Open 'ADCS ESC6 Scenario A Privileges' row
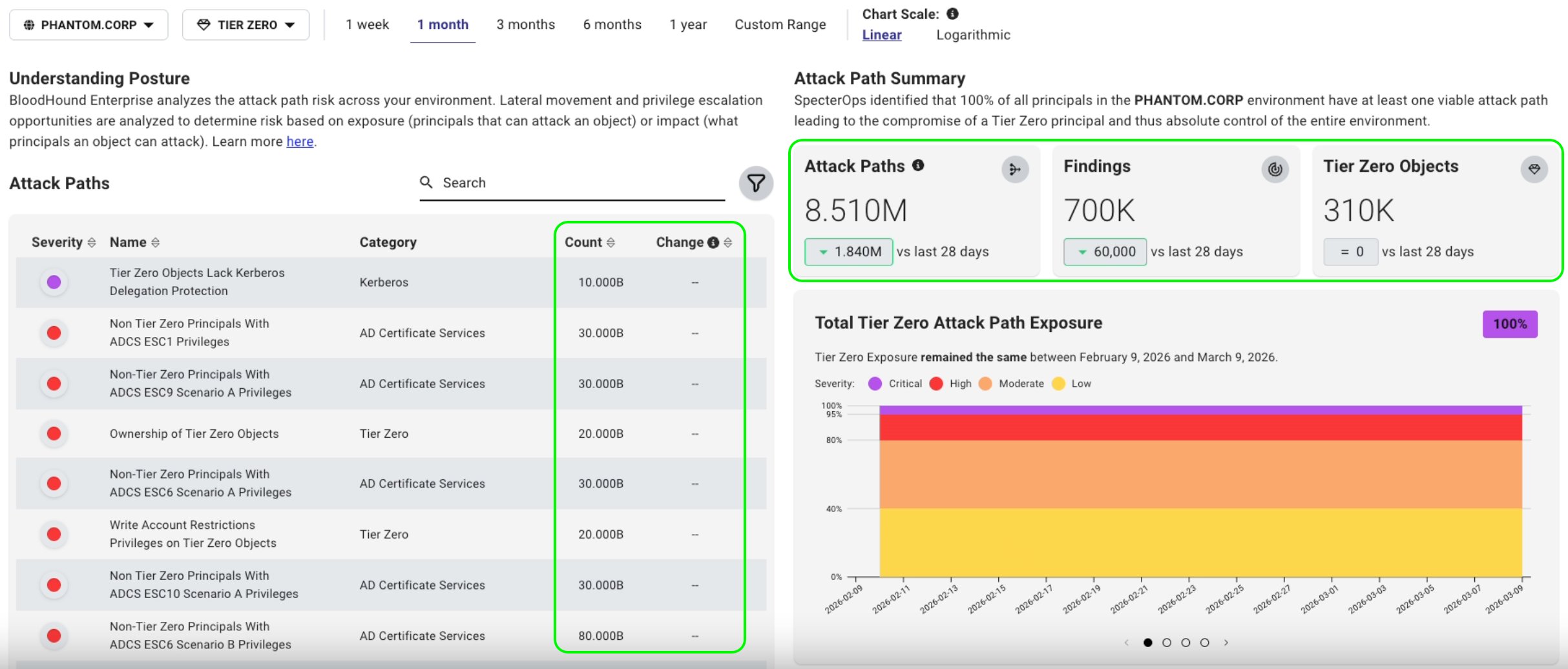 pos(391,484)
